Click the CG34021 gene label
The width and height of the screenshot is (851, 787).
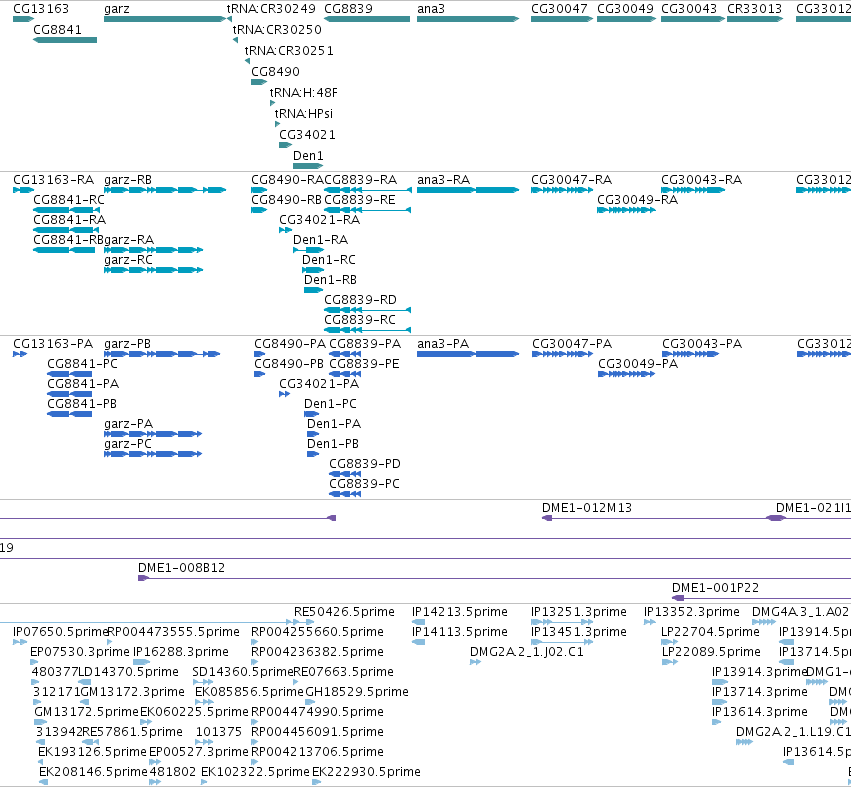(307, 135)
